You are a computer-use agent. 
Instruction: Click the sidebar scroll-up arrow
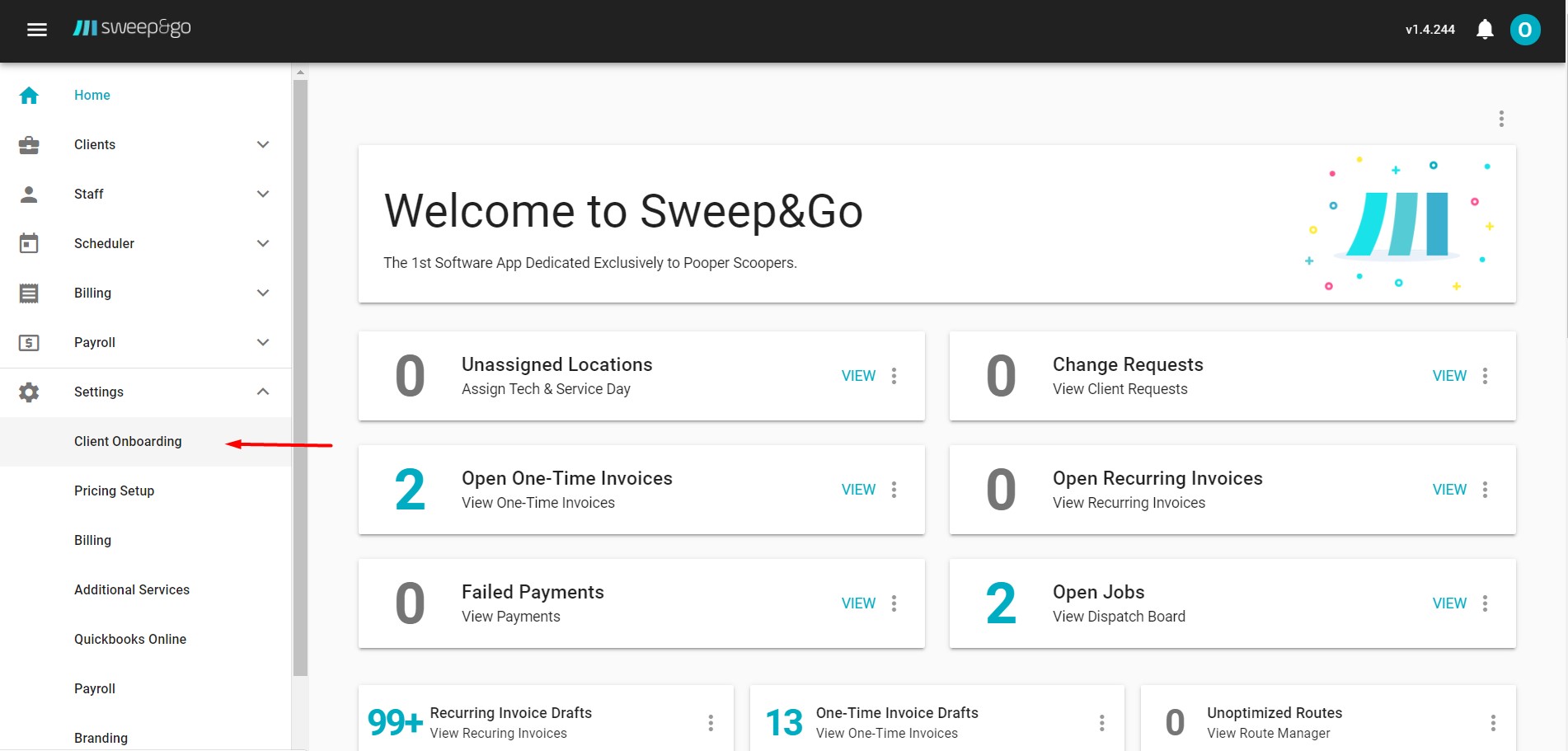300,73
